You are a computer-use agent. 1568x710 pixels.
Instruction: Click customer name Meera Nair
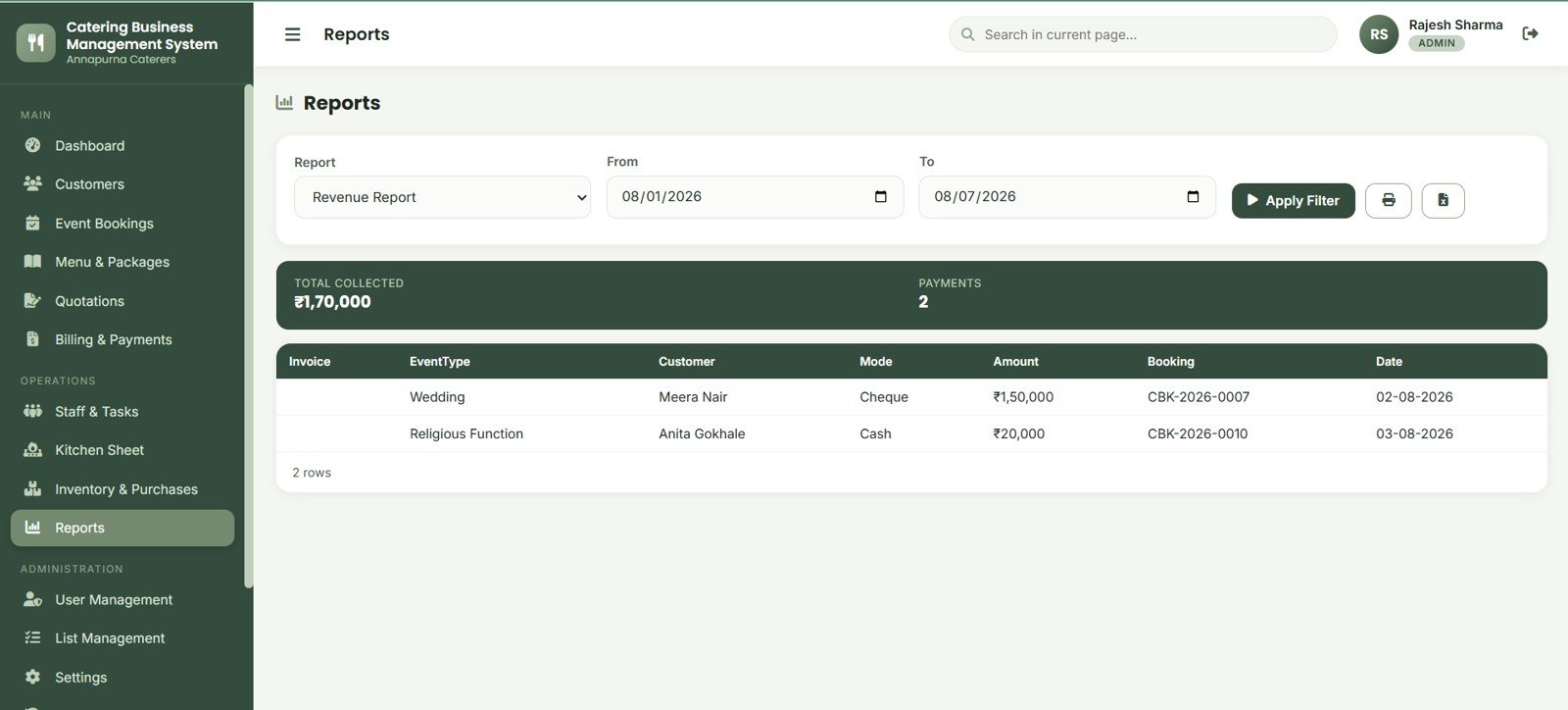[693, 397]
